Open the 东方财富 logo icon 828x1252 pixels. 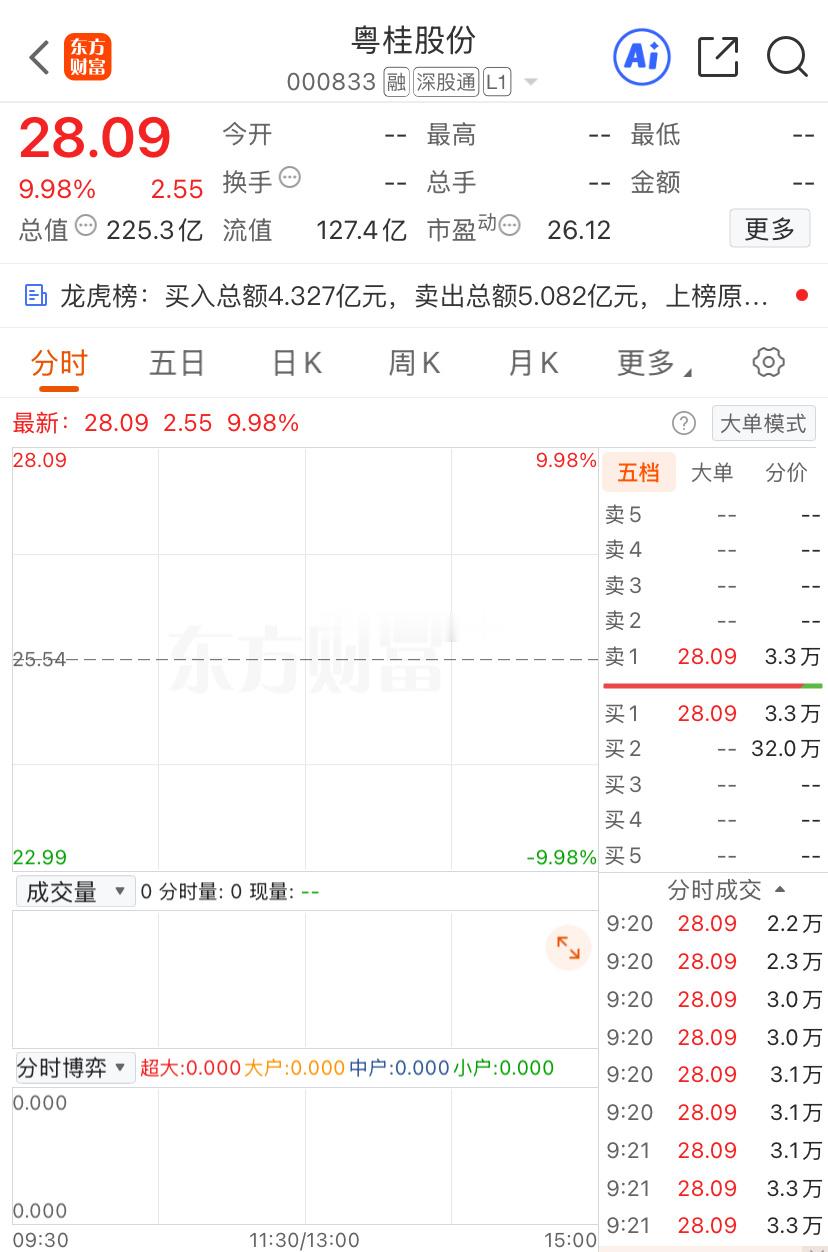coord(88,57)
